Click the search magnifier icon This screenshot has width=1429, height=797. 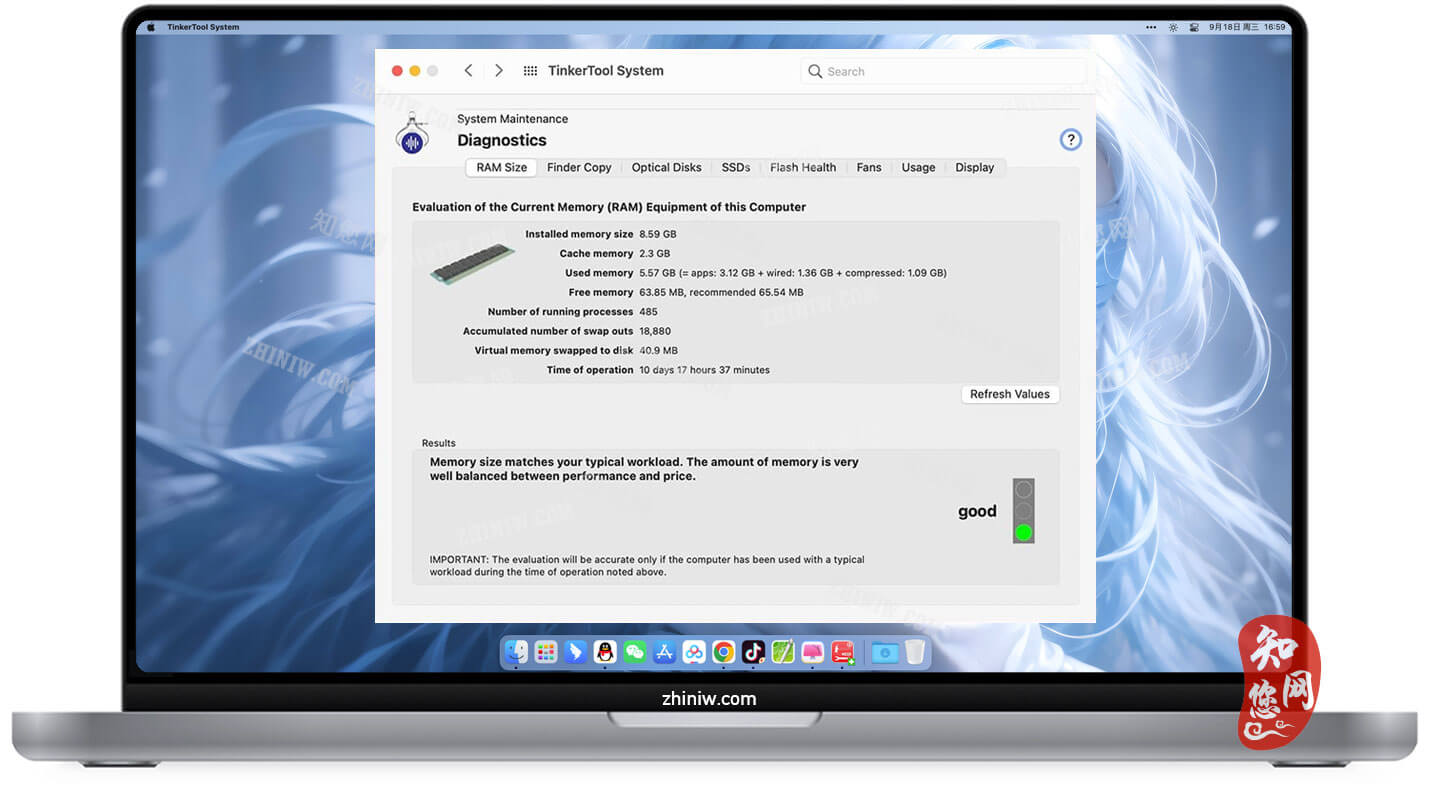(815, 71)
